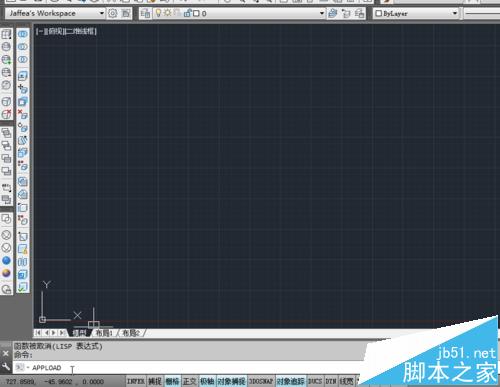The width and height of the screenshot is (500, 387).
Task: Choose the Offset Faces tool
Action: tap(23, 101)
